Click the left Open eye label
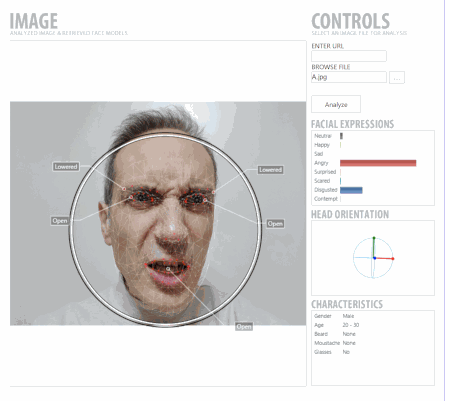 (x=59, y=221)
